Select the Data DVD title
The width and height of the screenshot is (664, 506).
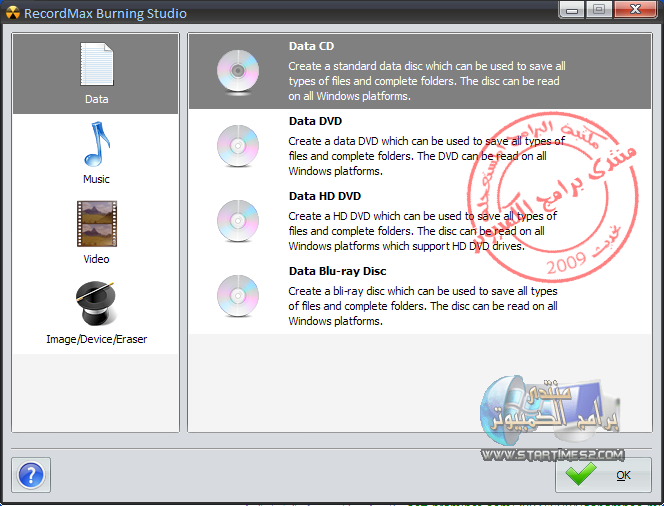click(x=315, y=121)
